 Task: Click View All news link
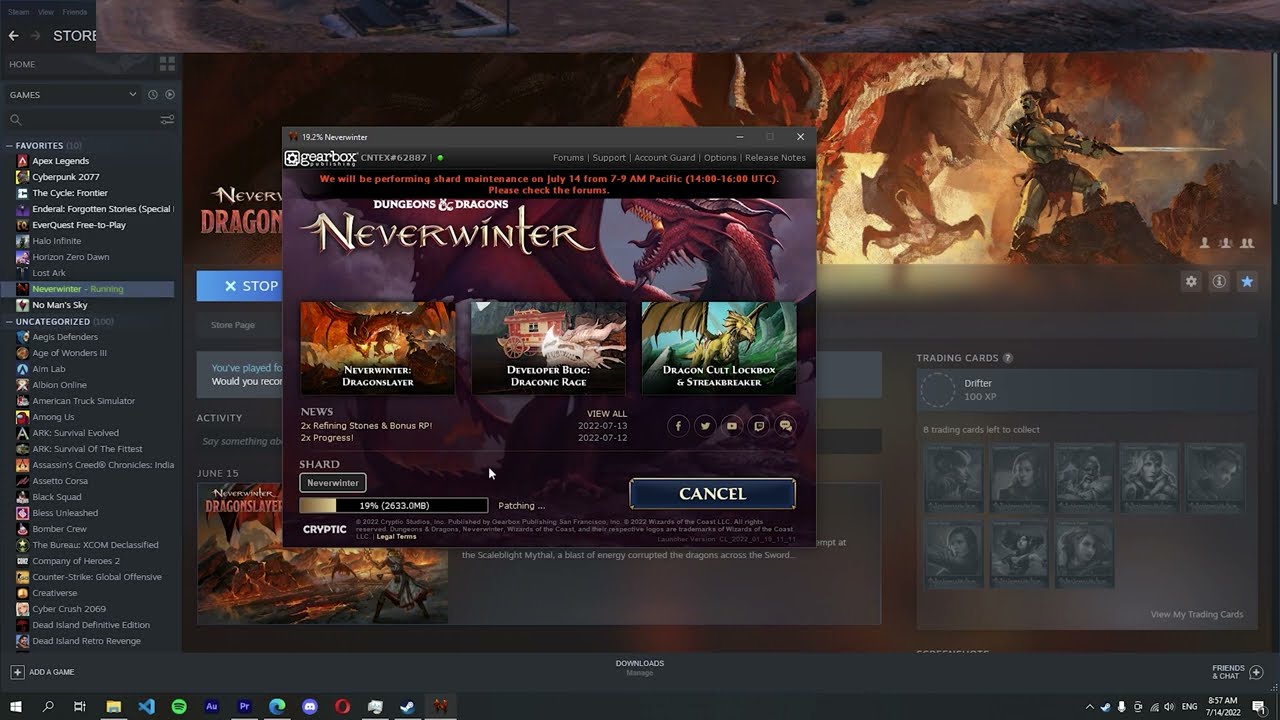607,414
